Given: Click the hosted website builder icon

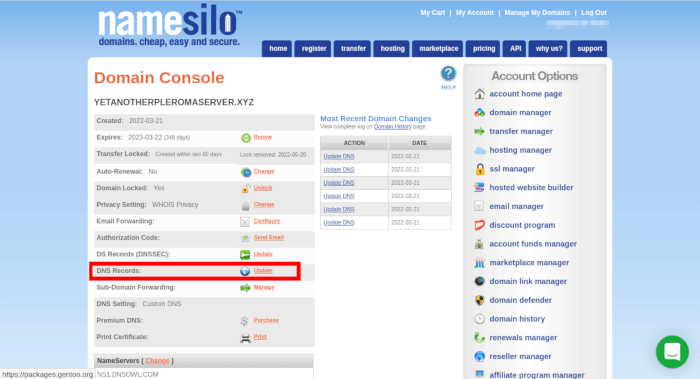Looking at the screenshot, I should point(479,187).
